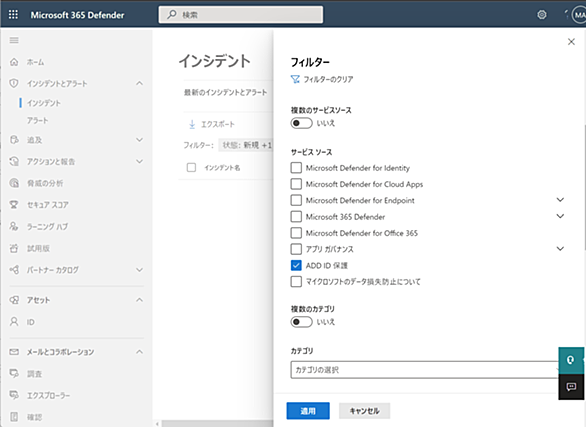Click the bottom horizontal scrollbar left arrow
586x427 pixels.
click(157, 424)
